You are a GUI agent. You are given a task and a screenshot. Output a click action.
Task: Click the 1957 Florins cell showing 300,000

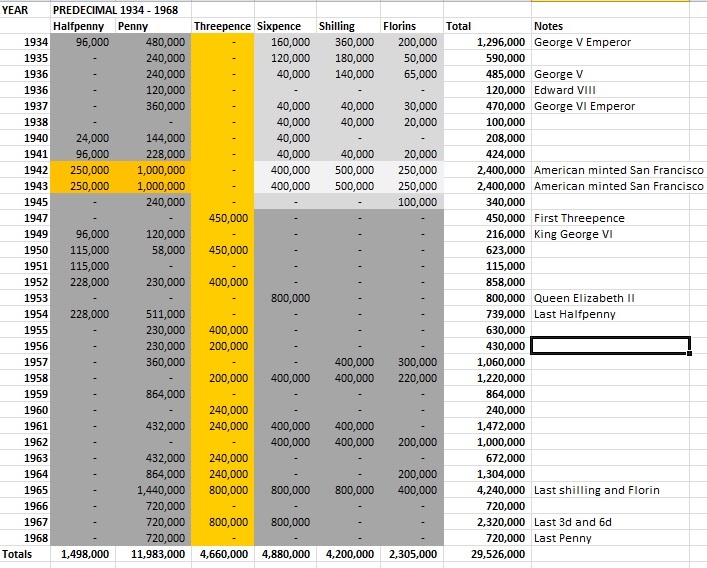[412, 362]
